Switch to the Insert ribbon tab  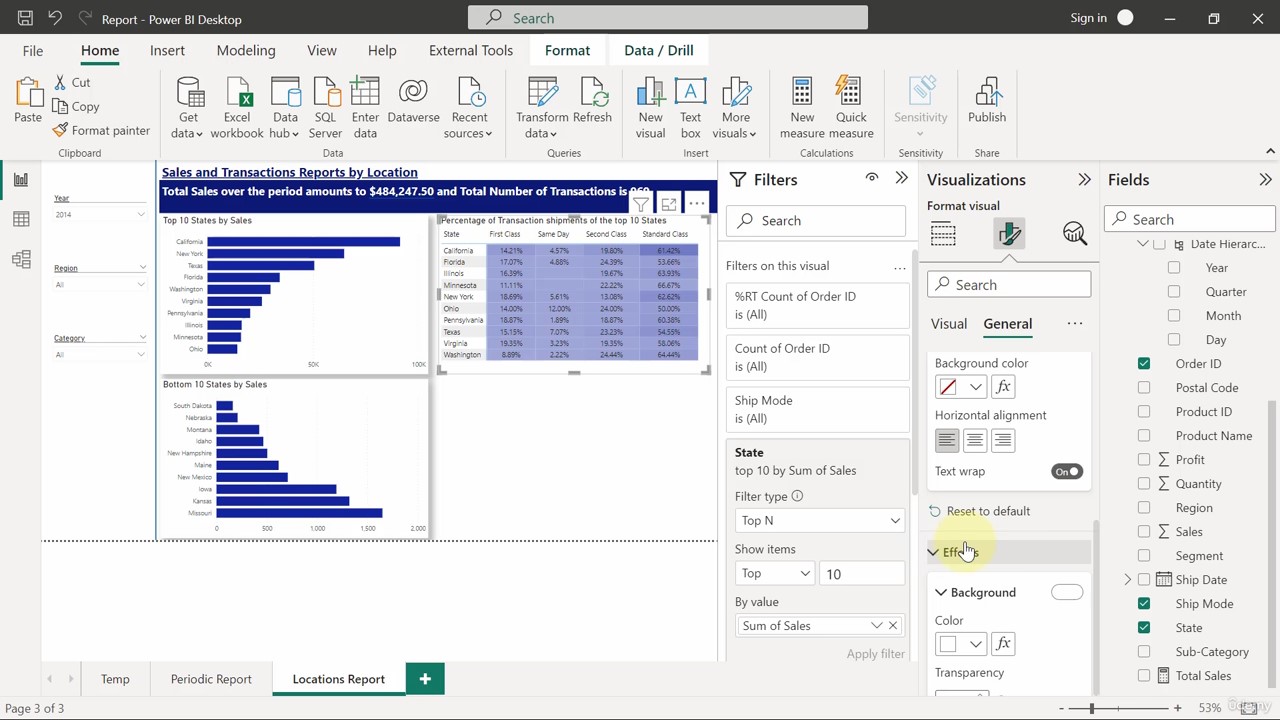pos(167,50)
